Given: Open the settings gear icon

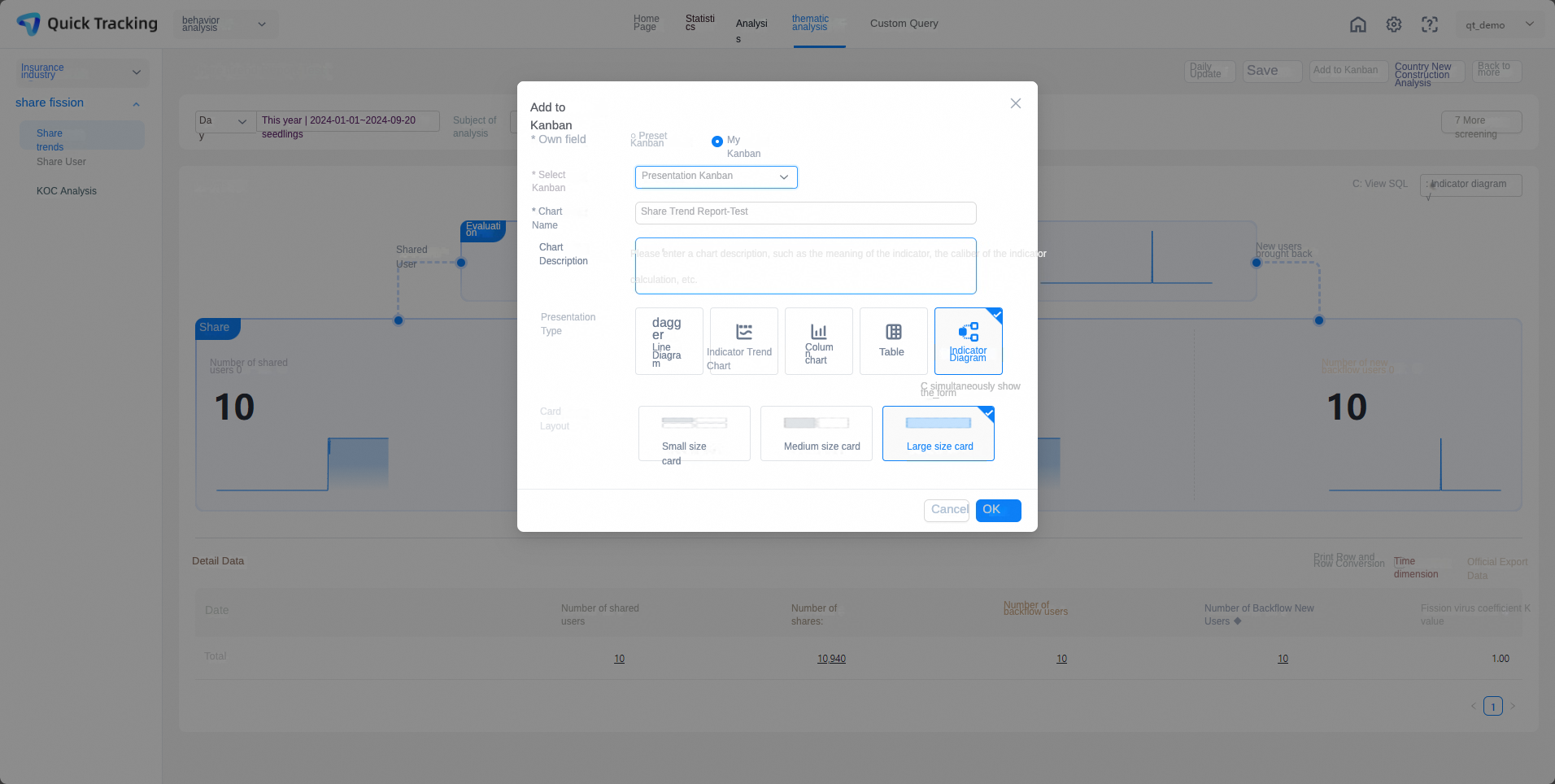Looking at the screenshot, I should coord(1394,24).
